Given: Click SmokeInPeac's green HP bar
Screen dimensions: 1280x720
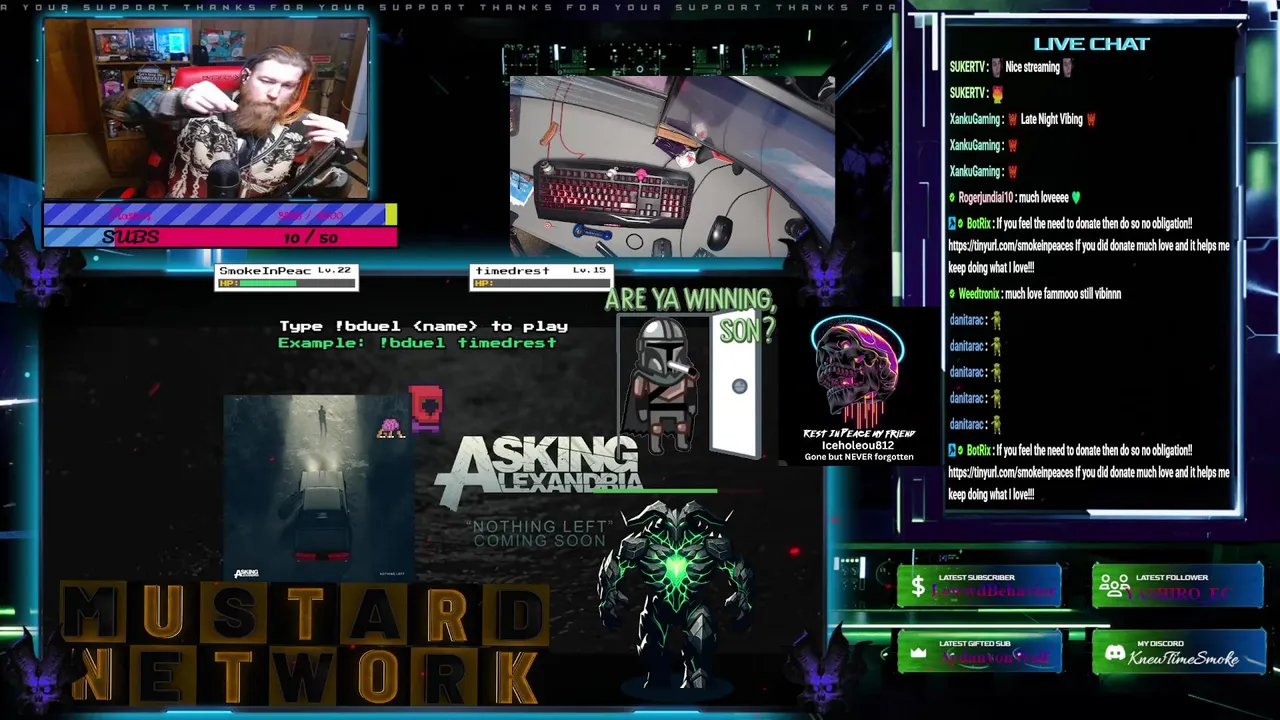Looking at the screenshot, I should pos(286,283).
